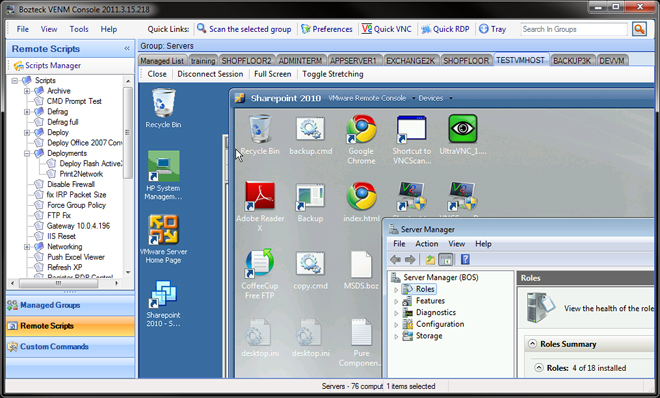Switch to the Managed List tab

162,61
